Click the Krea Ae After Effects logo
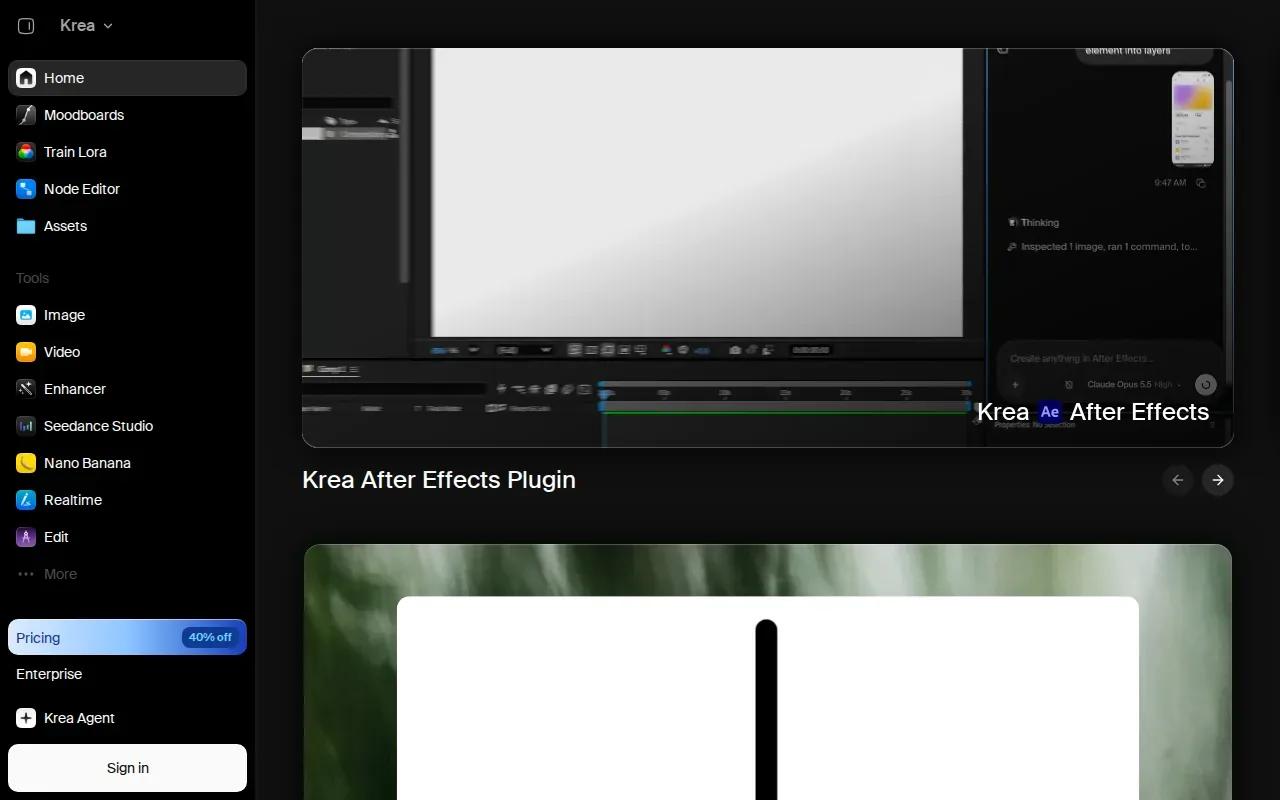1280x800 pixels. pos(1093,412)
